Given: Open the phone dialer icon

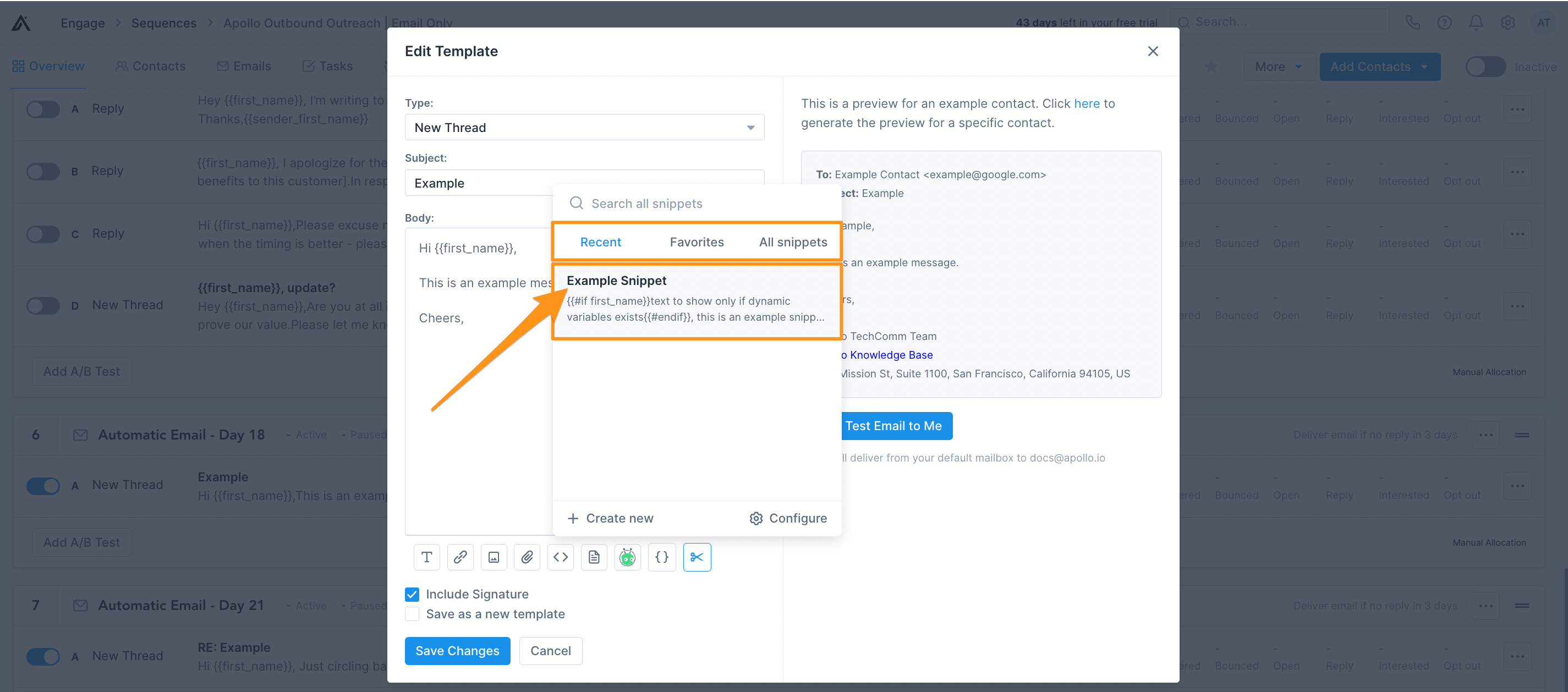Looking at the screenshot, I should (1413, 23).
